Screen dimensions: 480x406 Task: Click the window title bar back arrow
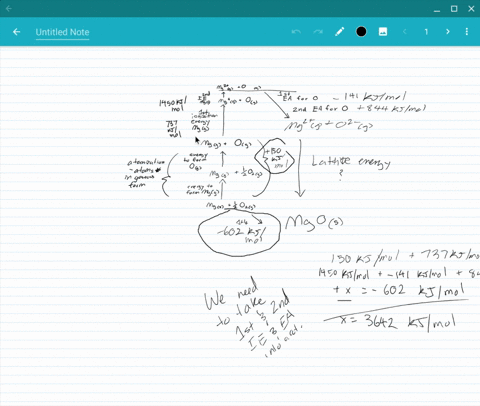pyautogui.click(x=9, y=8)
